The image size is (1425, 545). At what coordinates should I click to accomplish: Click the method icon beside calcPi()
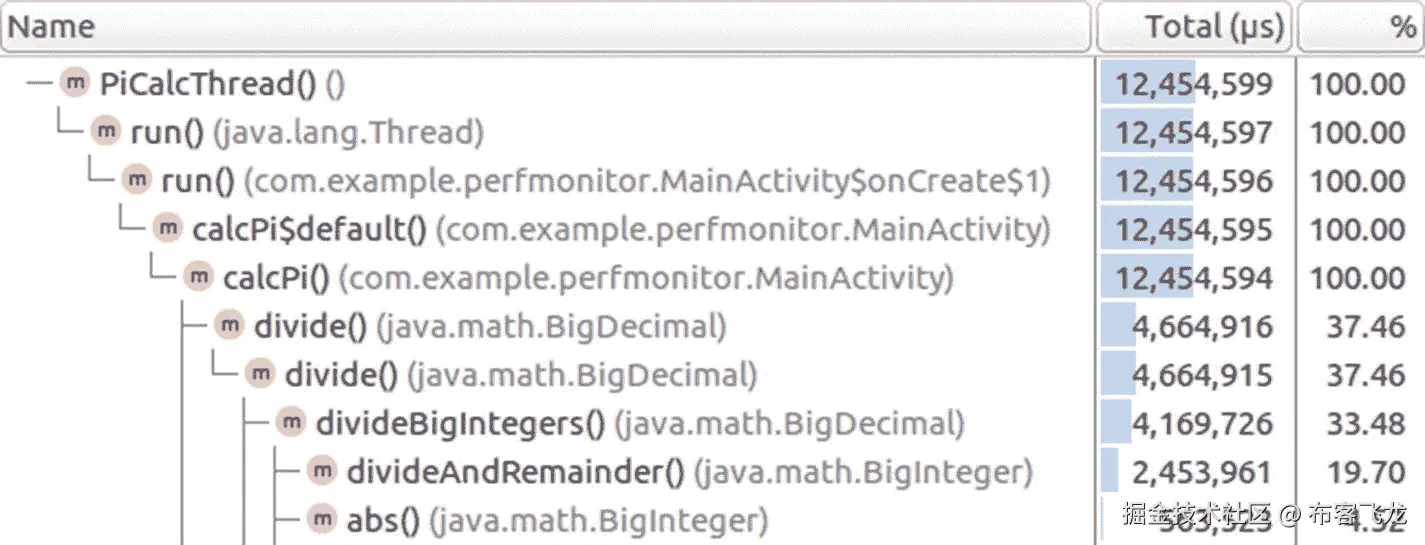coord(198,277)
